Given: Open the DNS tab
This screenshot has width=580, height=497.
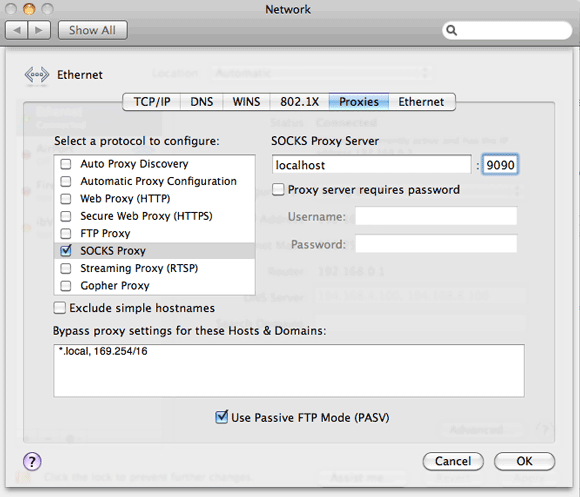Looking at the screenshot, I should tap(202, 102).
